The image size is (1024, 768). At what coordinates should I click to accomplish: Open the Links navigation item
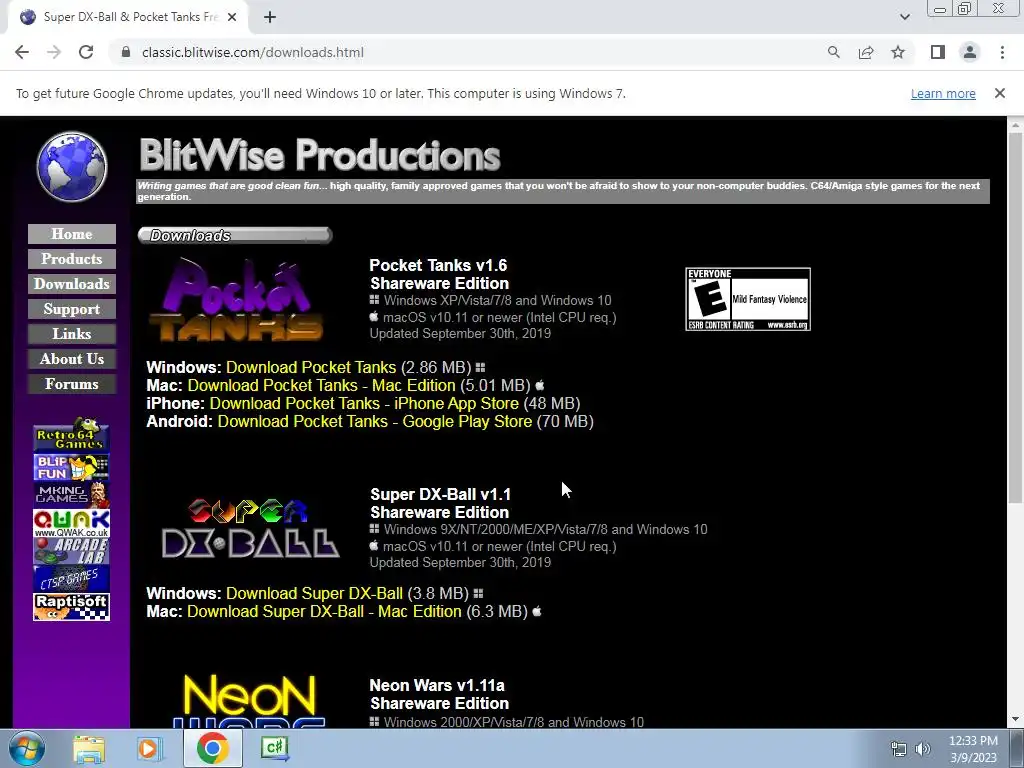72,334
